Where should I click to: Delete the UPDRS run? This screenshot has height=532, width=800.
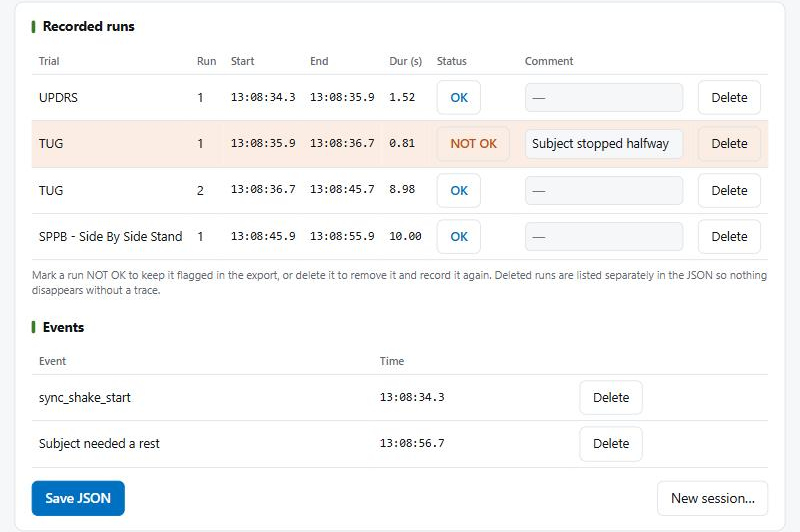tap(729, 97)
